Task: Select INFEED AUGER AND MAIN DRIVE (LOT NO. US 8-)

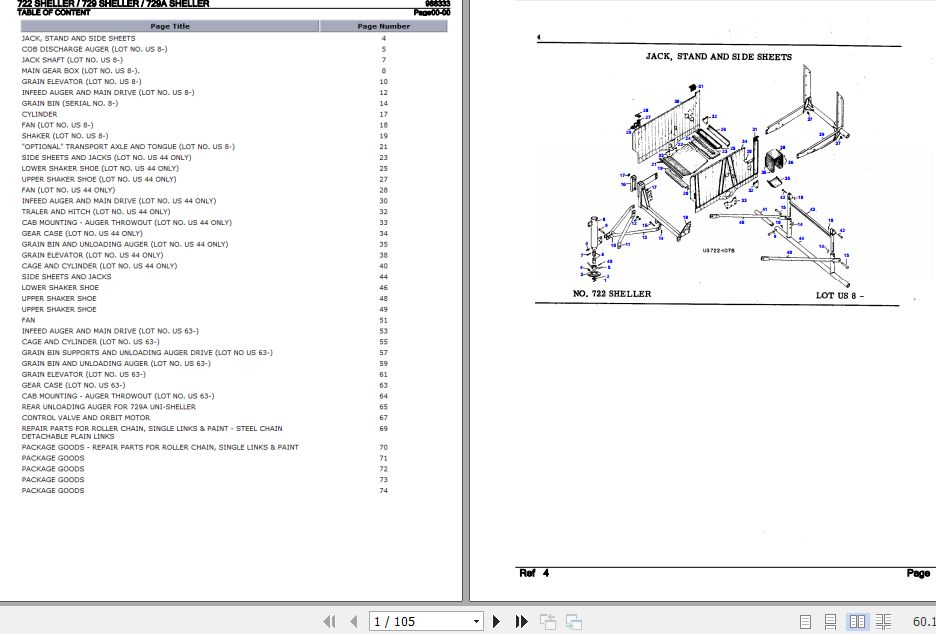Action: coord(108,93)
